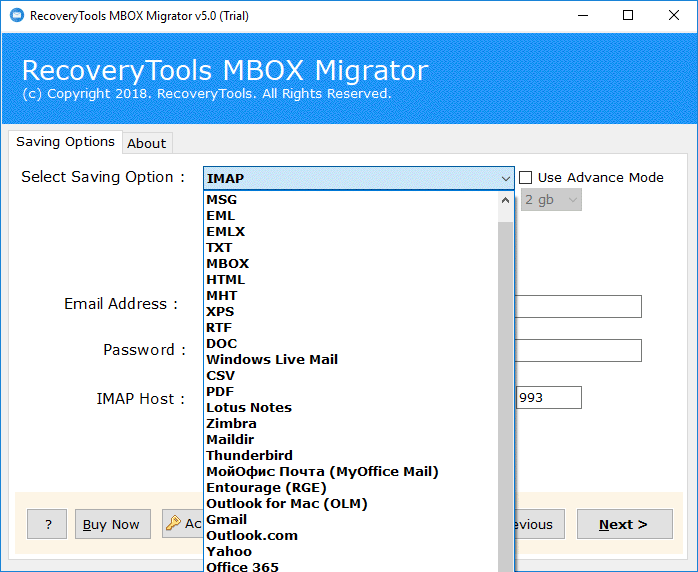Close the MBOX Migrator window
Image resolution: width=698 pixels, height=572 pixels.
tap(674, 16)
